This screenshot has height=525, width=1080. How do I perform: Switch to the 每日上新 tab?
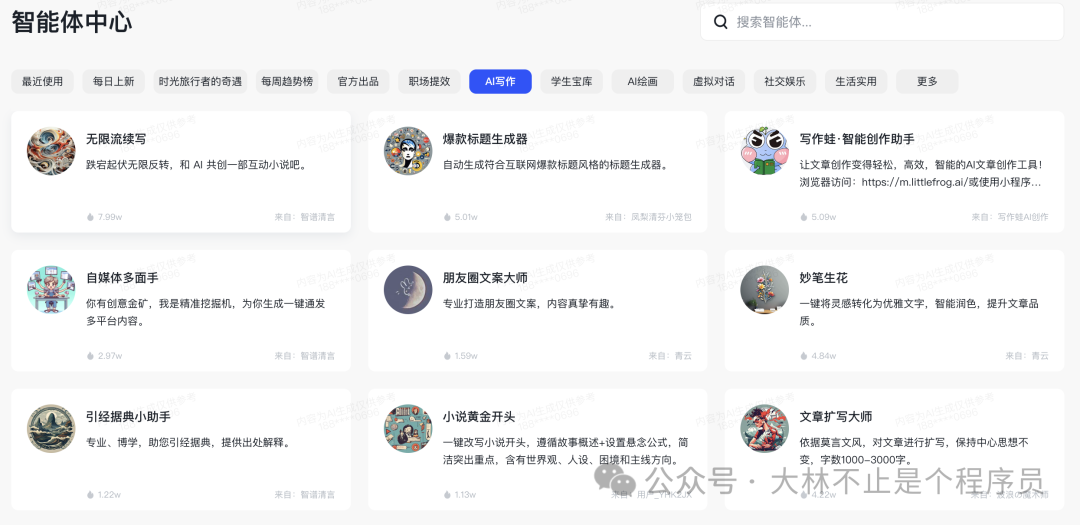114,81
